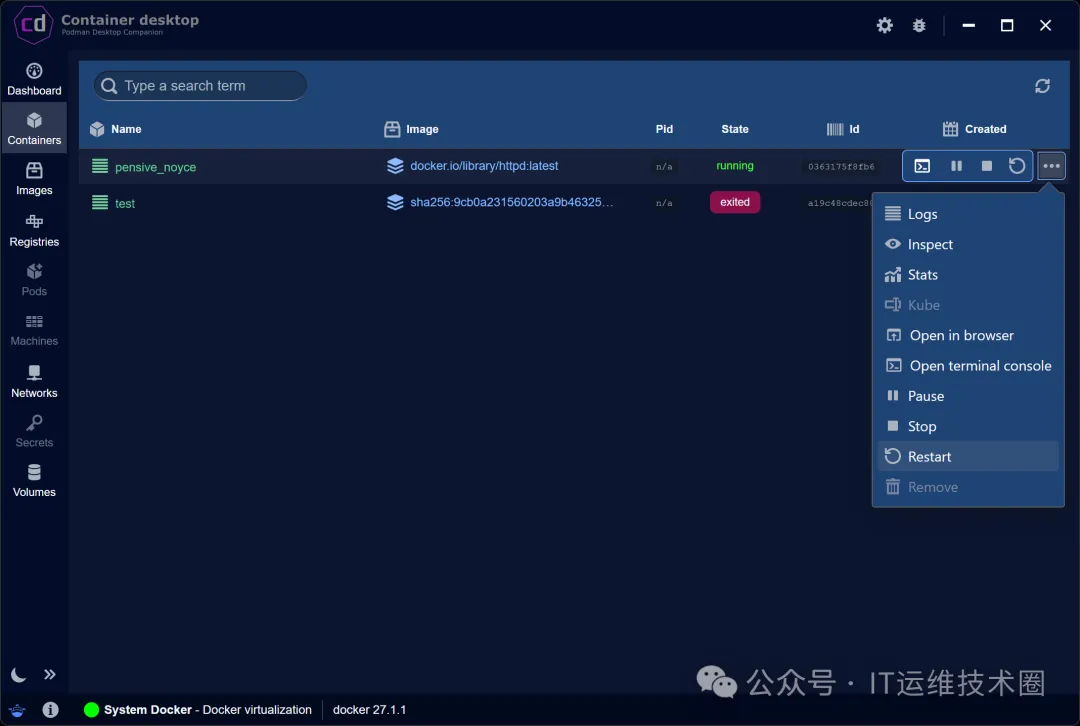Choose Restart in the context menu
The image size is (1080, 726).
[929, 457]
